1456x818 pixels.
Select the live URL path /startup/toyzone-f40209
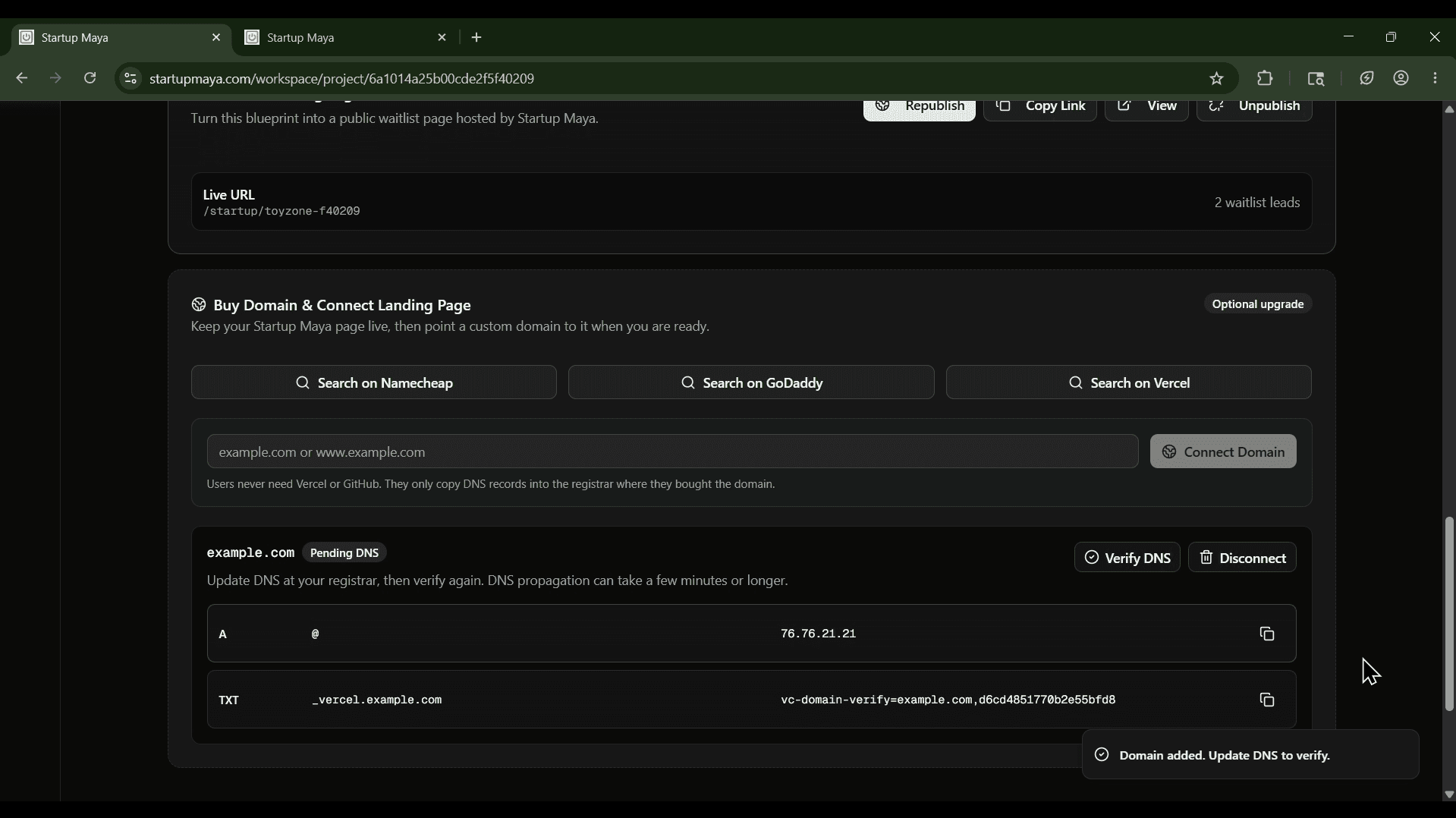281,212
